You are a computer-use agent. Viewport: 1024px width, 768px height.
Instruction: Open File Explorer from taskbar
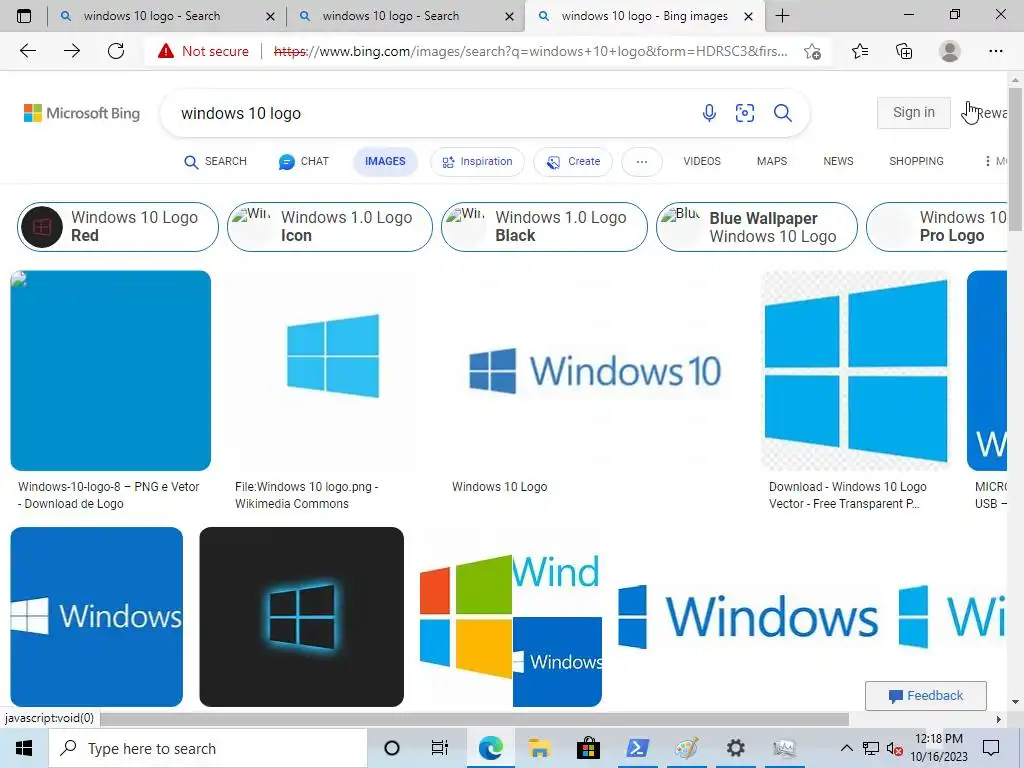point(539,748)
